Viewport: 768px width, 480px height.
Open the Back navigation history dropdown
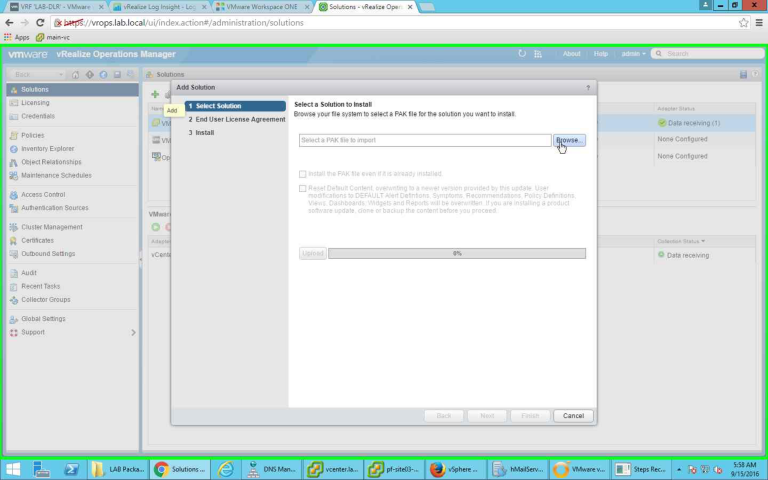pyautogui.click(x=60, y=75)
